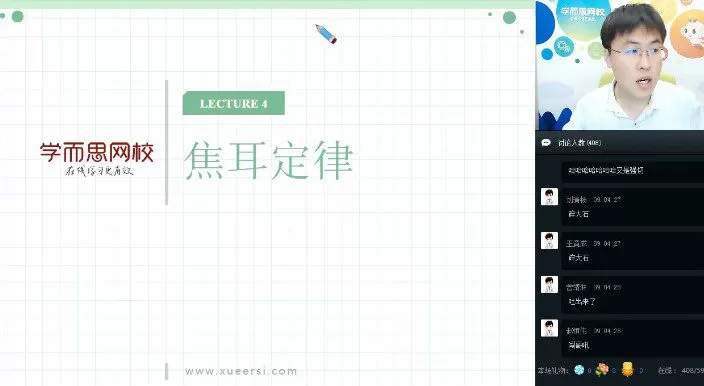The image size is (704, 386).
Task: Click the 讨论人数 (408) header
Action: tap(579, 143)
